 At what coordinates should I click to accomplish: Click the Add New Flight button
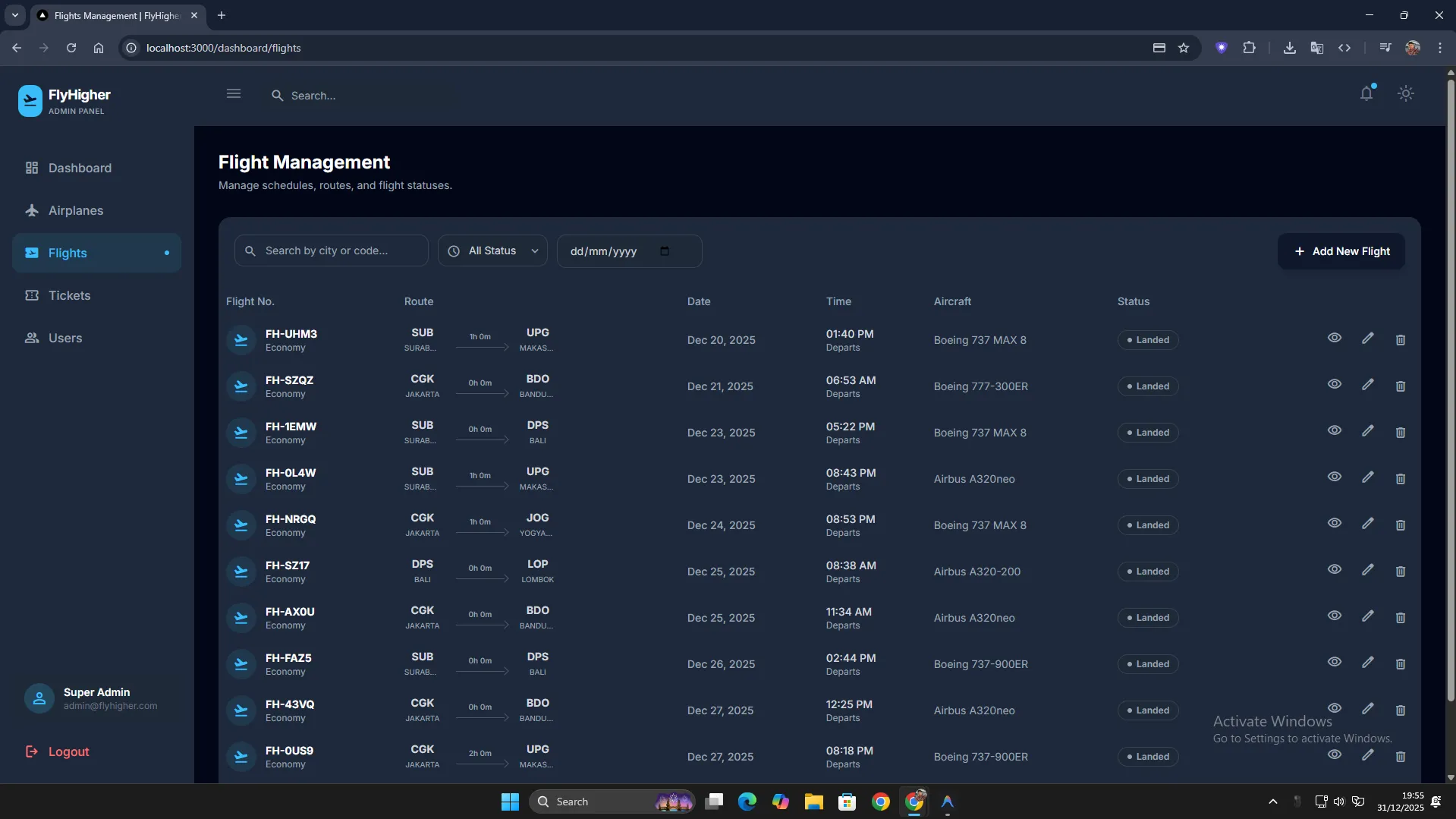coord(1341,251)
